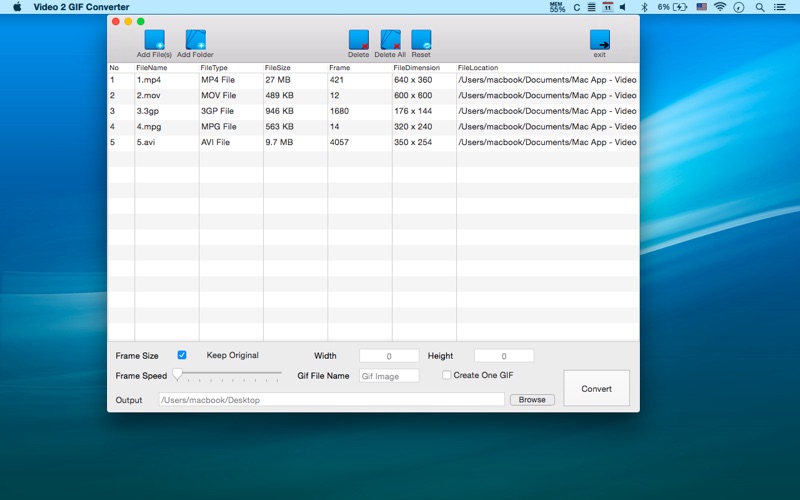Click the battery status icon
Screen dimensions: 800x500
coord(680,7)
